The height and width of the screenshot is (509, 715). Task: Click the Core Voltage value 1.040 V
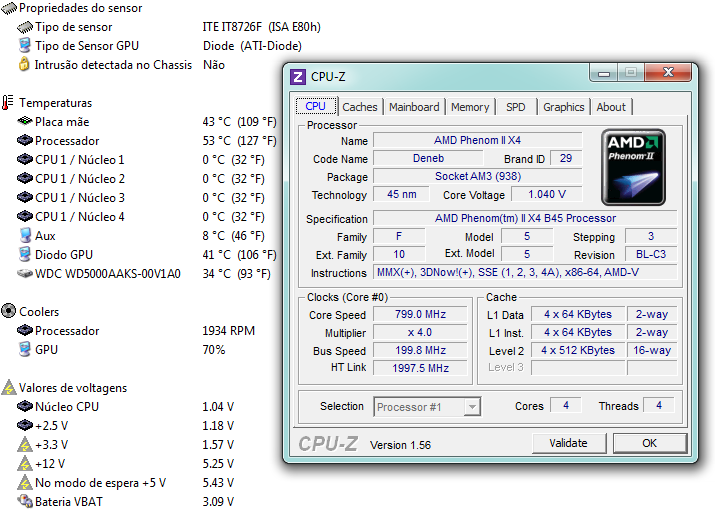click(x=547, y=194)
